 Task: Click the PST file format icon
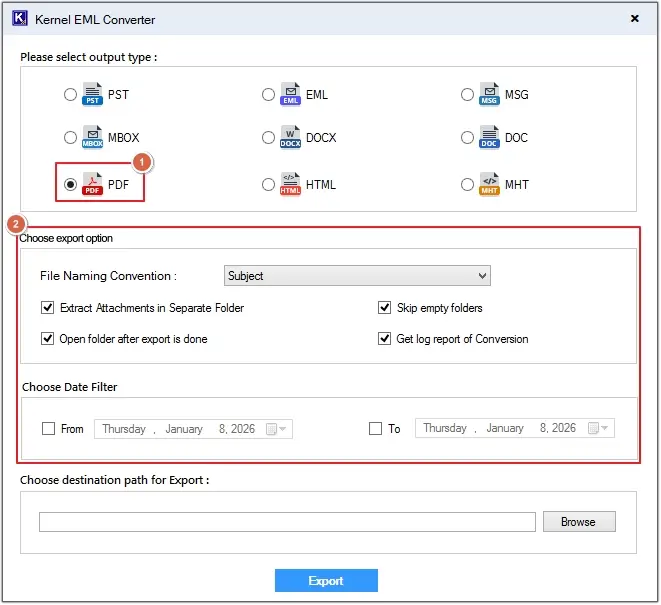(x=92, y=94)
